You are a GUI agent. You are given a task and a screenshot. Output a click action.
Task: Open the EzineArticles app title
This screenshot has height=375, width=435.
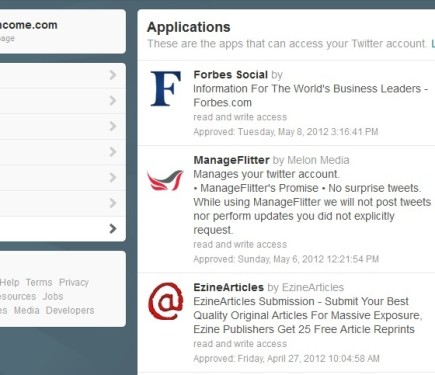(228, 287)
